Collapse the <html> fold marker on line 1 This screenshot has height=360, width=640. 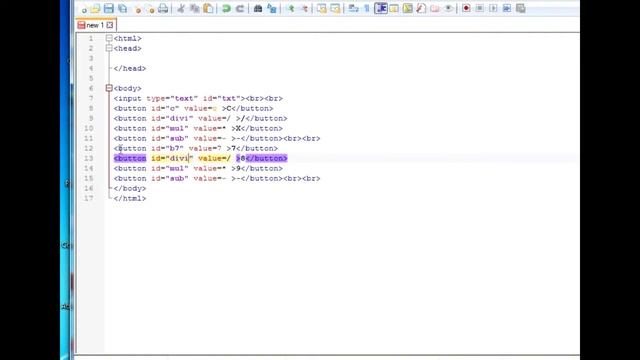click(109, 38)
